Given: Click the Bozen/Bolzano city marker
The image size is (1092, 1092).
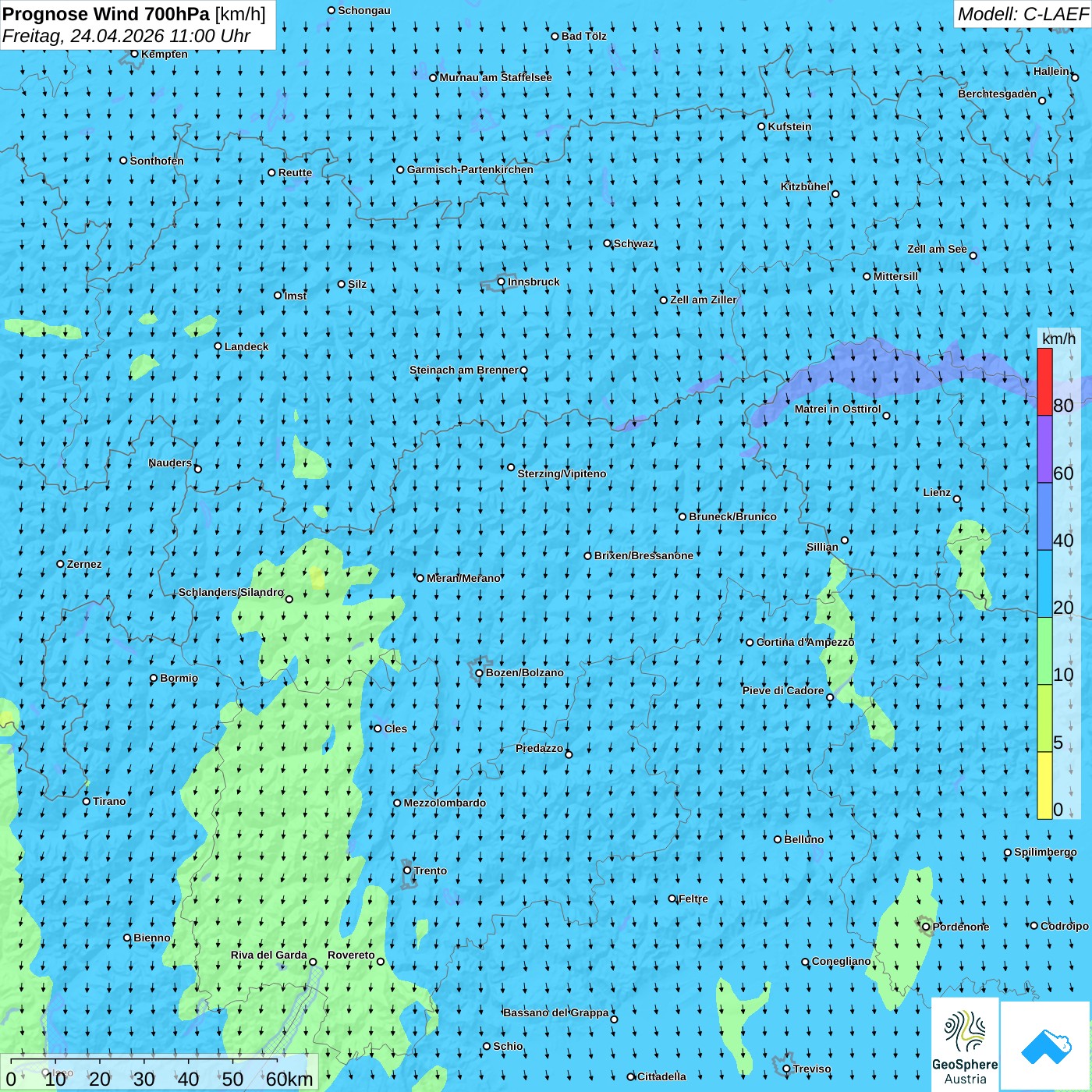Looking at the screenshot, I should (479, 673).
